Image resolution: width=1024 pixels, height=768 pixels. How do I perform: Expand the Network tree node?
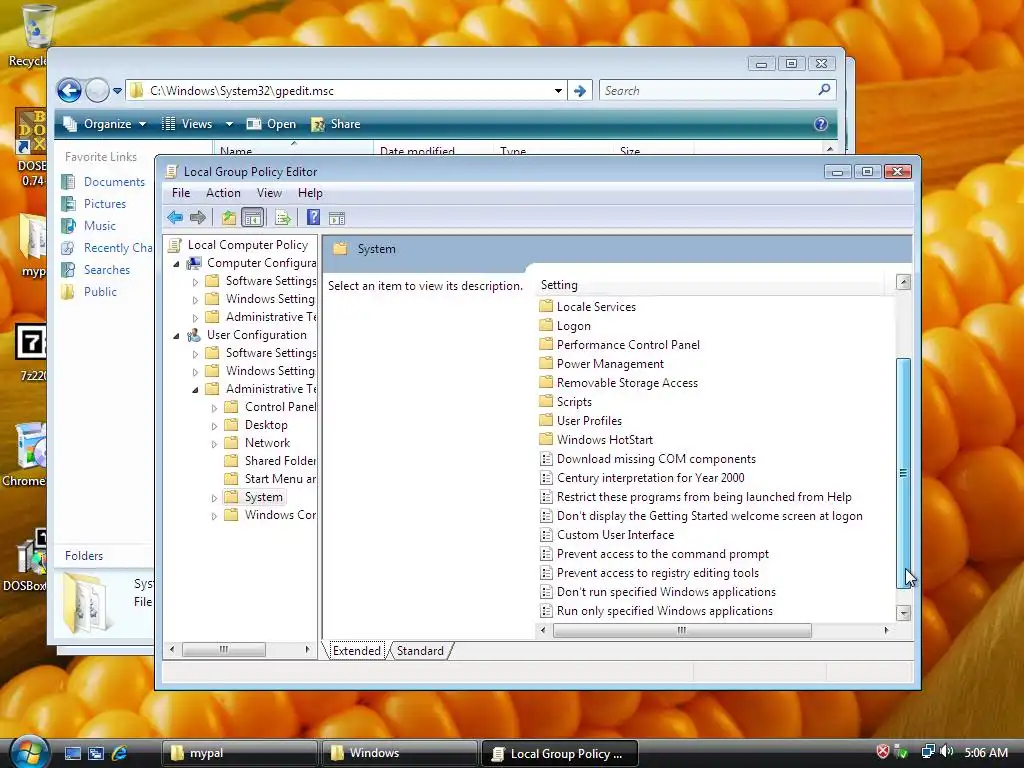(214, 444)
